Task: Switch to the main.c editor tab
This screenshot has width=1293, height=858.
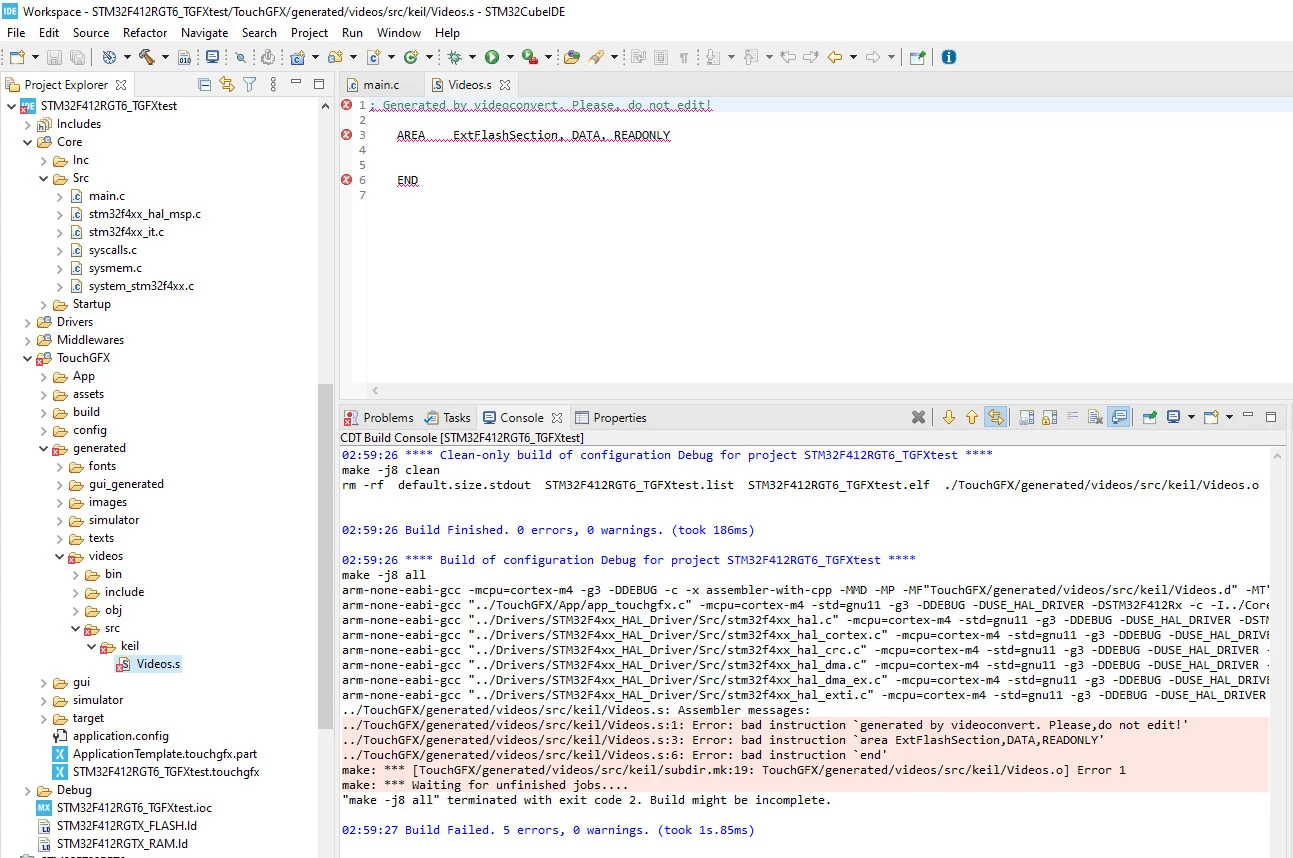Action: [381, 85]
